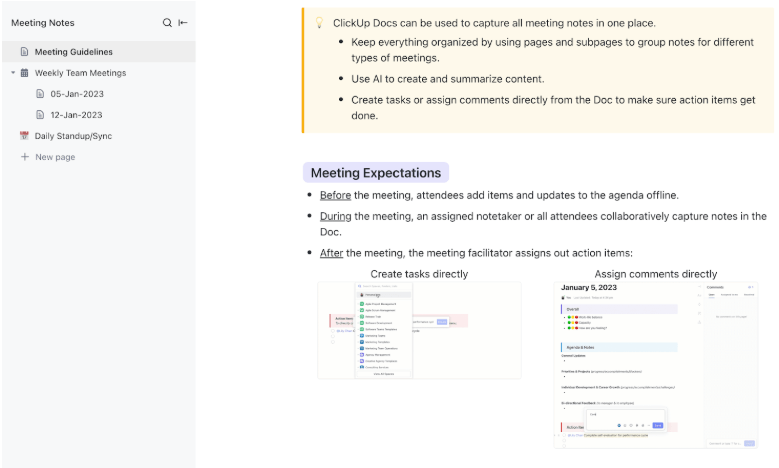This screenshot has width=779, height=468.
Task: Collapse the Weekly Team Meetings tree arrow
Action: click(13, 73)
